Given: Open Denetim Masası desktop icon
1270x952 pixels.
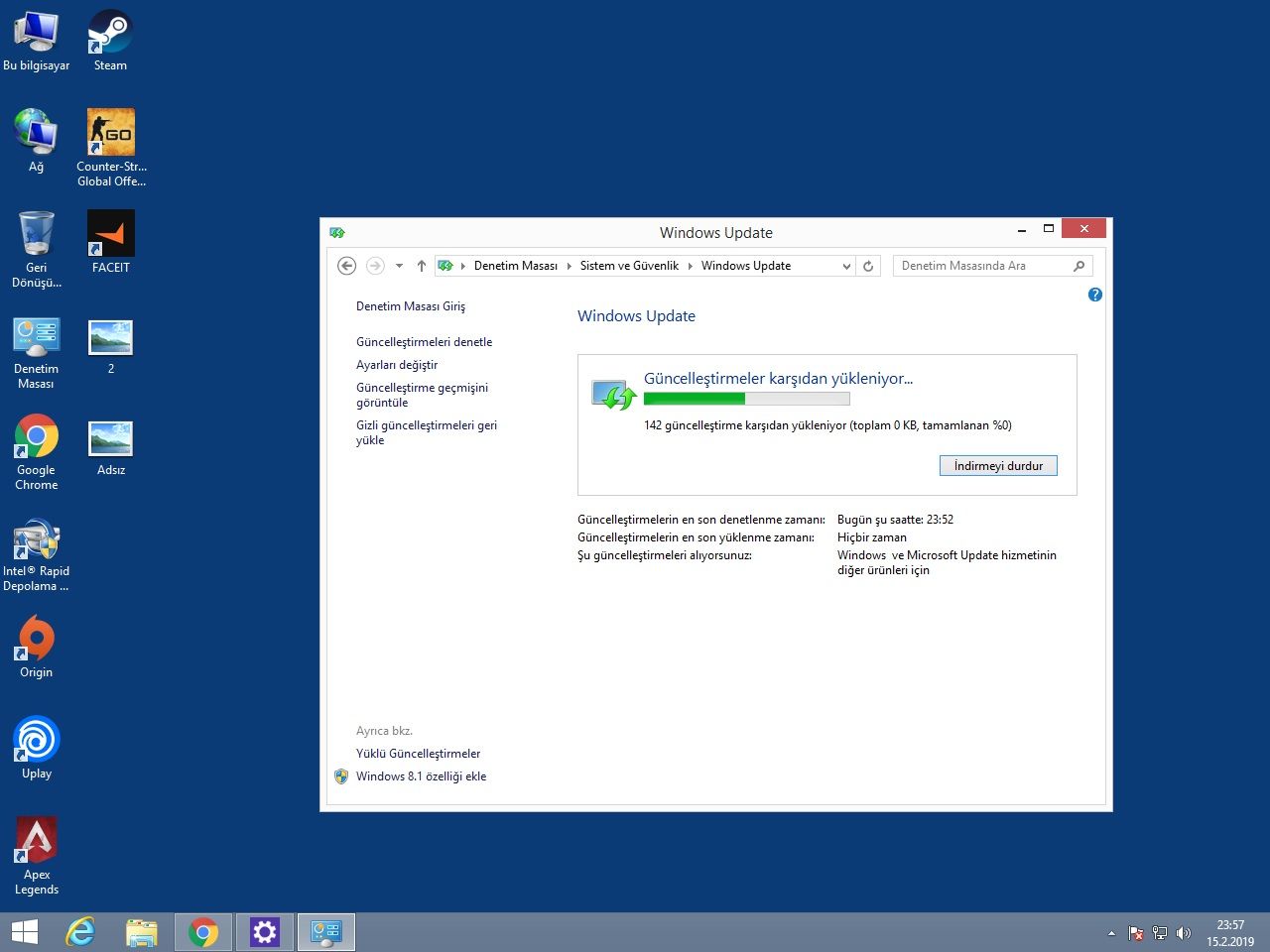Looking at the screenshot, I should click(x=36, y=353).
